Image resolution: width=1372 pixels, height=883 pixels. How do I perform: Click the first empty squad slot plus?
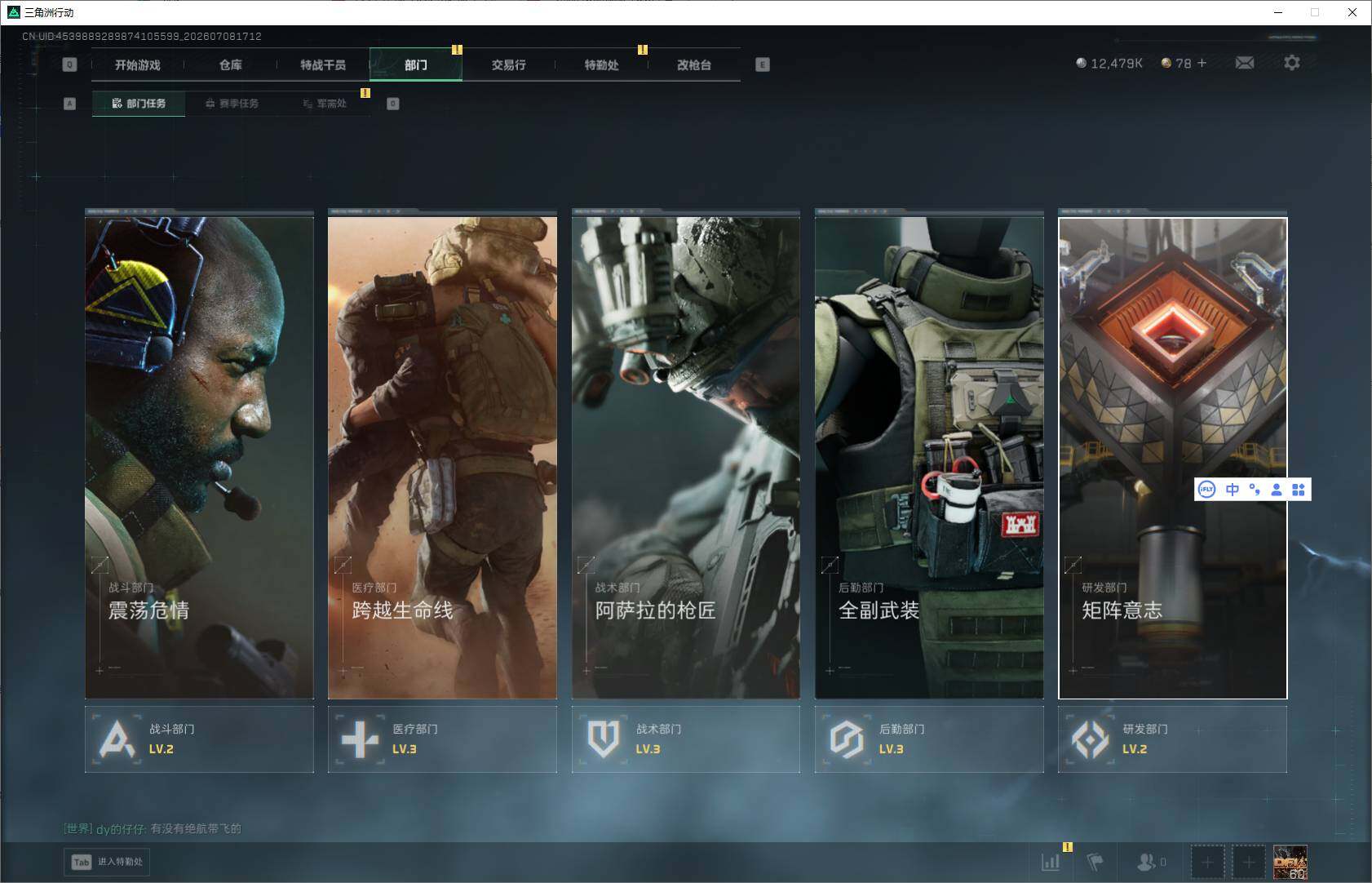pyautogui.click(x=1207, y=862)
